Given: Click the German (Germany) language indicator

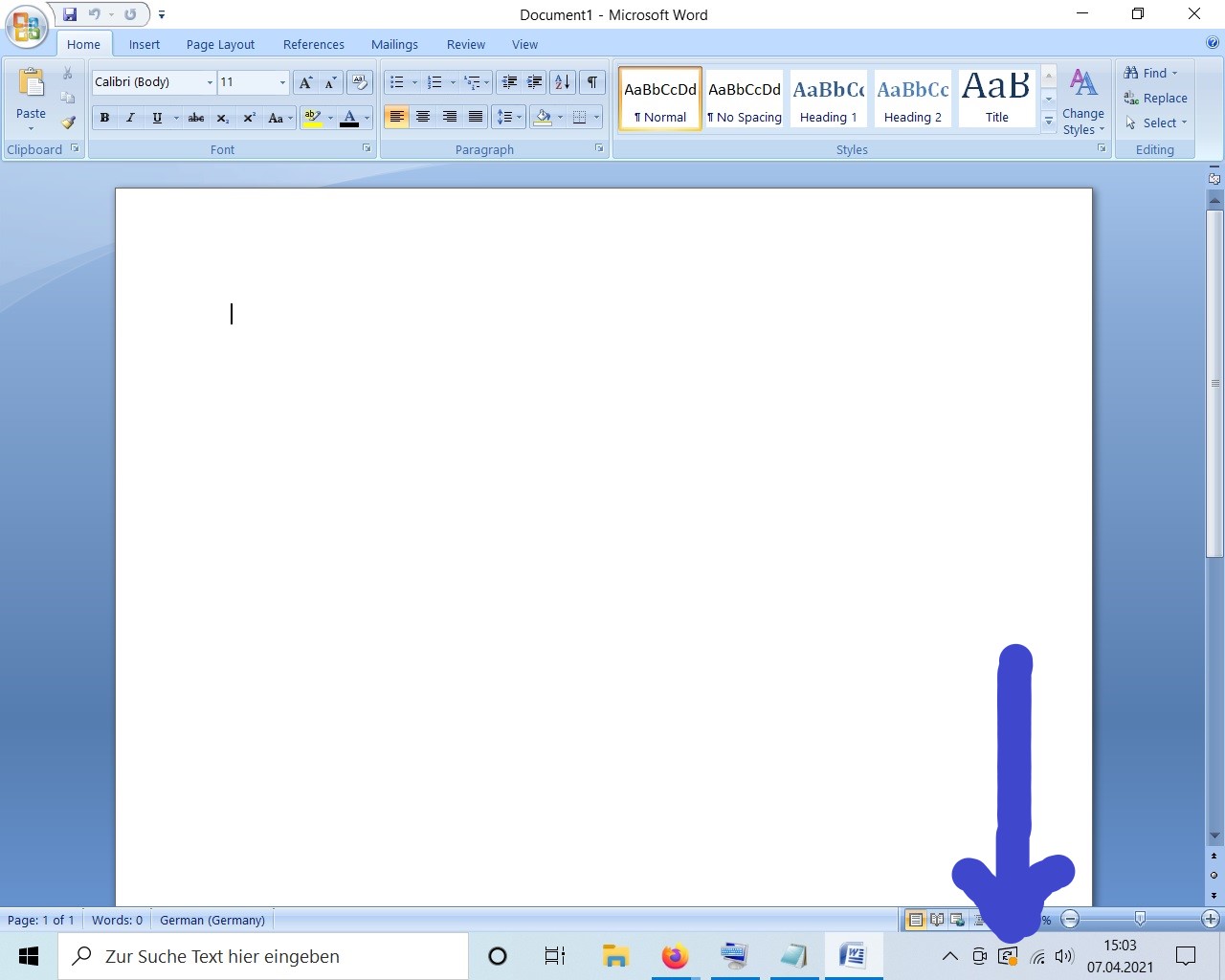Looking at the screenshot, I should click(212, 920).
